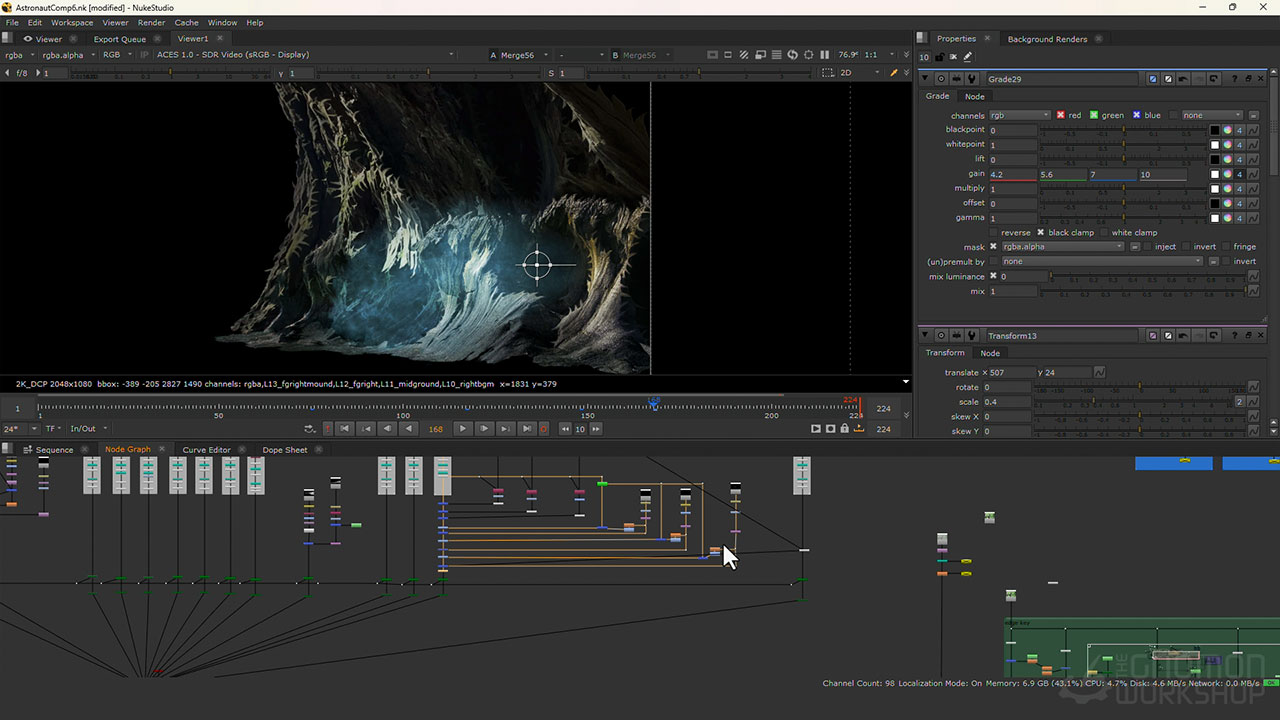This screenshot has width=1280, height=720.
Task: Open the (un)premult by dropdown set to none
Action: click(x=1100, y=261)
